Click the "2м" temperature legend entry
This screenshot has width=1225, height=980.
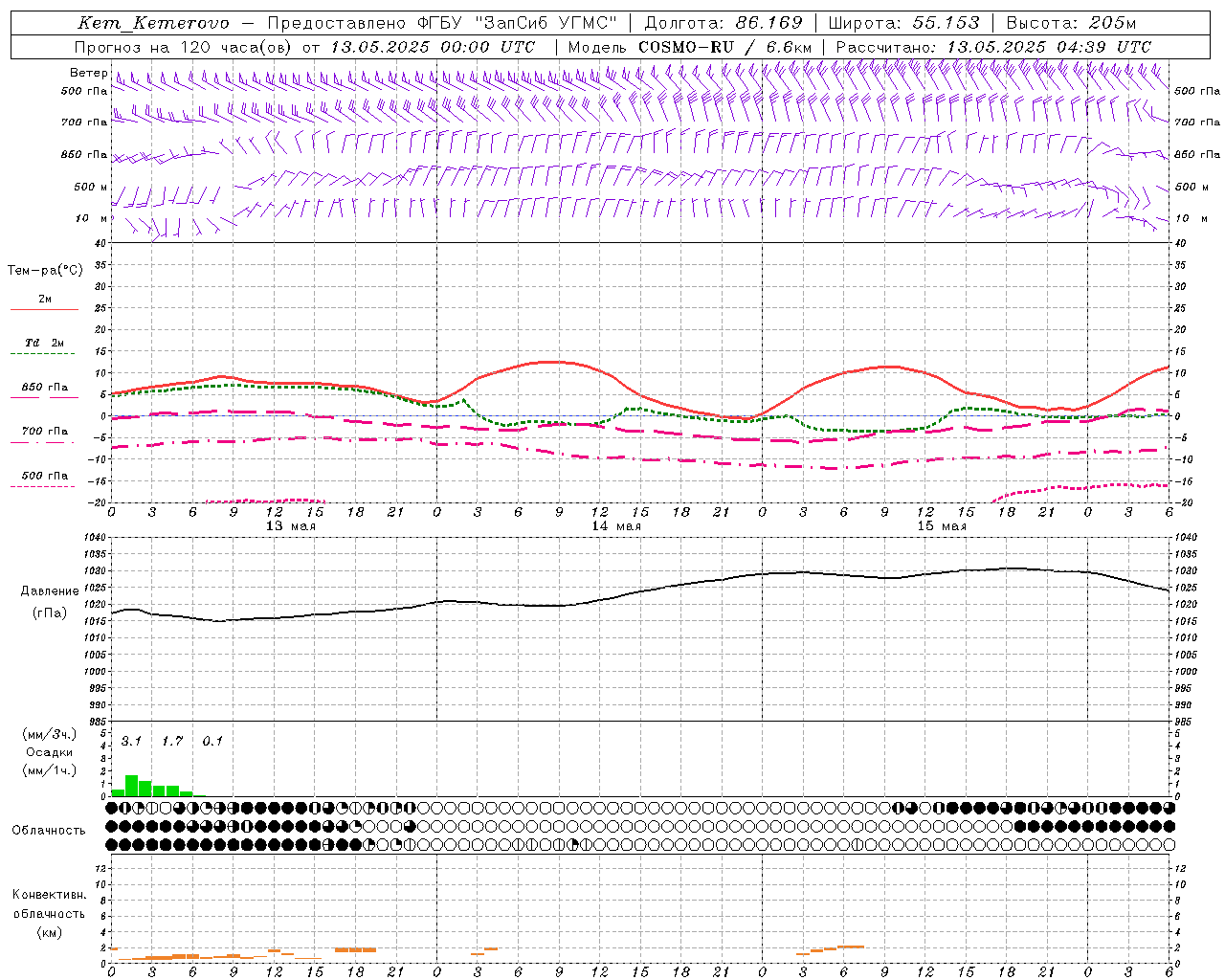(45, 299)
